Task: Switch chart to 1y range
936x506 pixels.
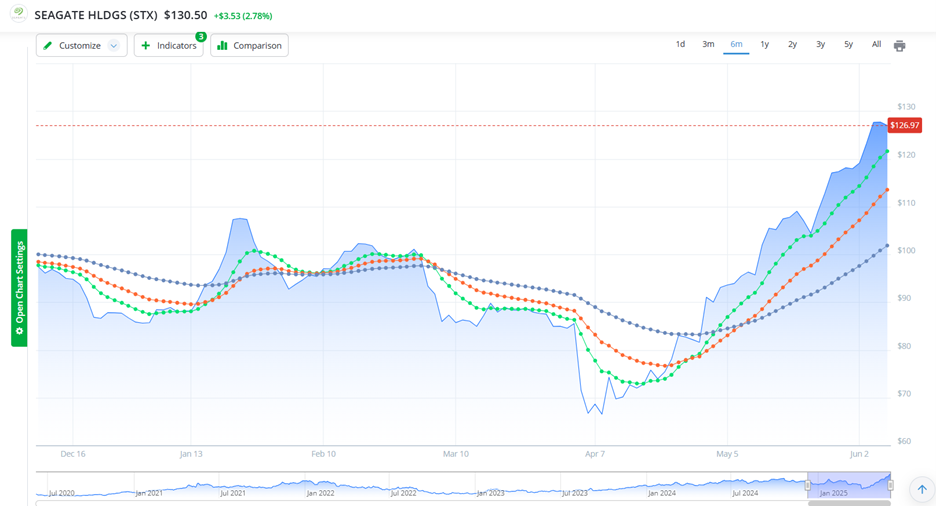Action: click(x=765, y=44)
